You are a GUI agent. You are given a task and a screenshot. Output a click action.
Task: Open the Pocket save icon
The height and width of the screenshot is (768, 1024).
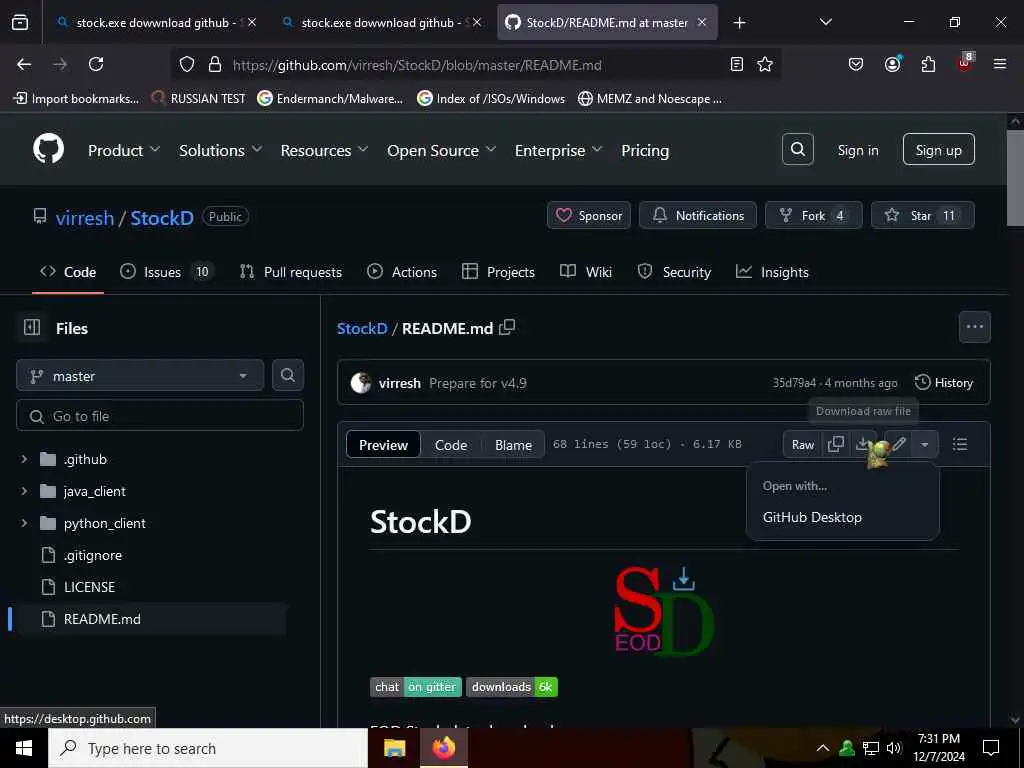pyautogui.click(x=856, y=64)
